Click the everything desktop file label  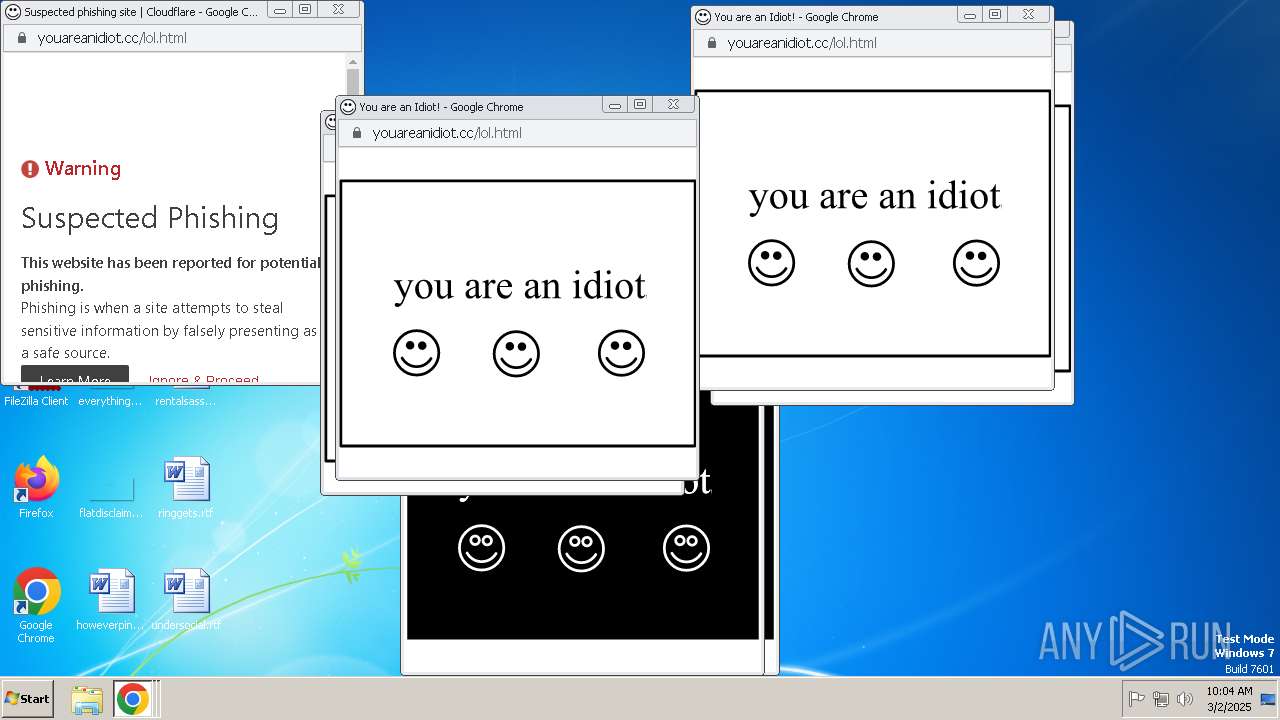click(x=111, y=401)
